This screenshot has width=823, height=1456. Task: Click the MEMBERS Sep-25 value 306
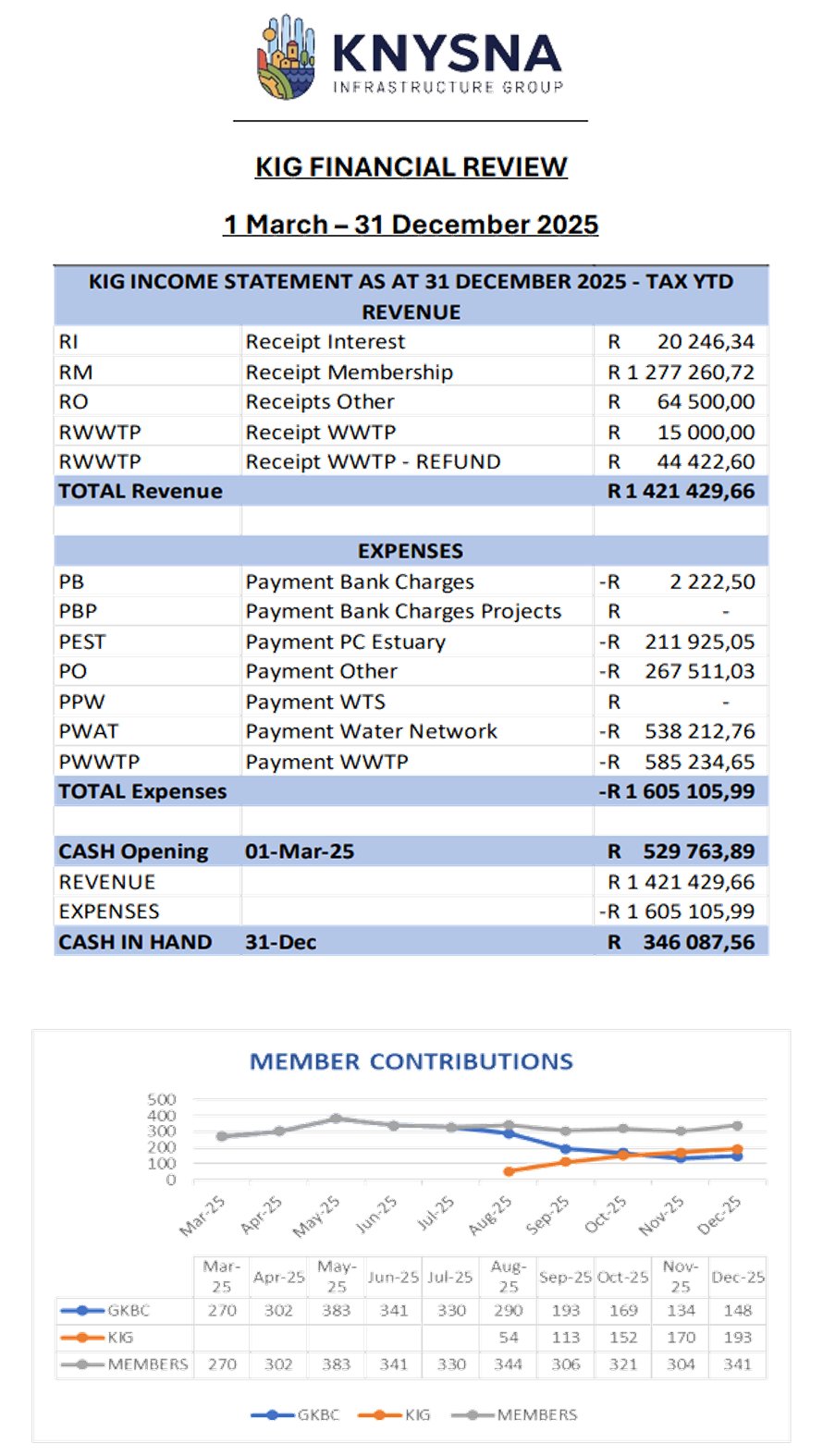566,1364
